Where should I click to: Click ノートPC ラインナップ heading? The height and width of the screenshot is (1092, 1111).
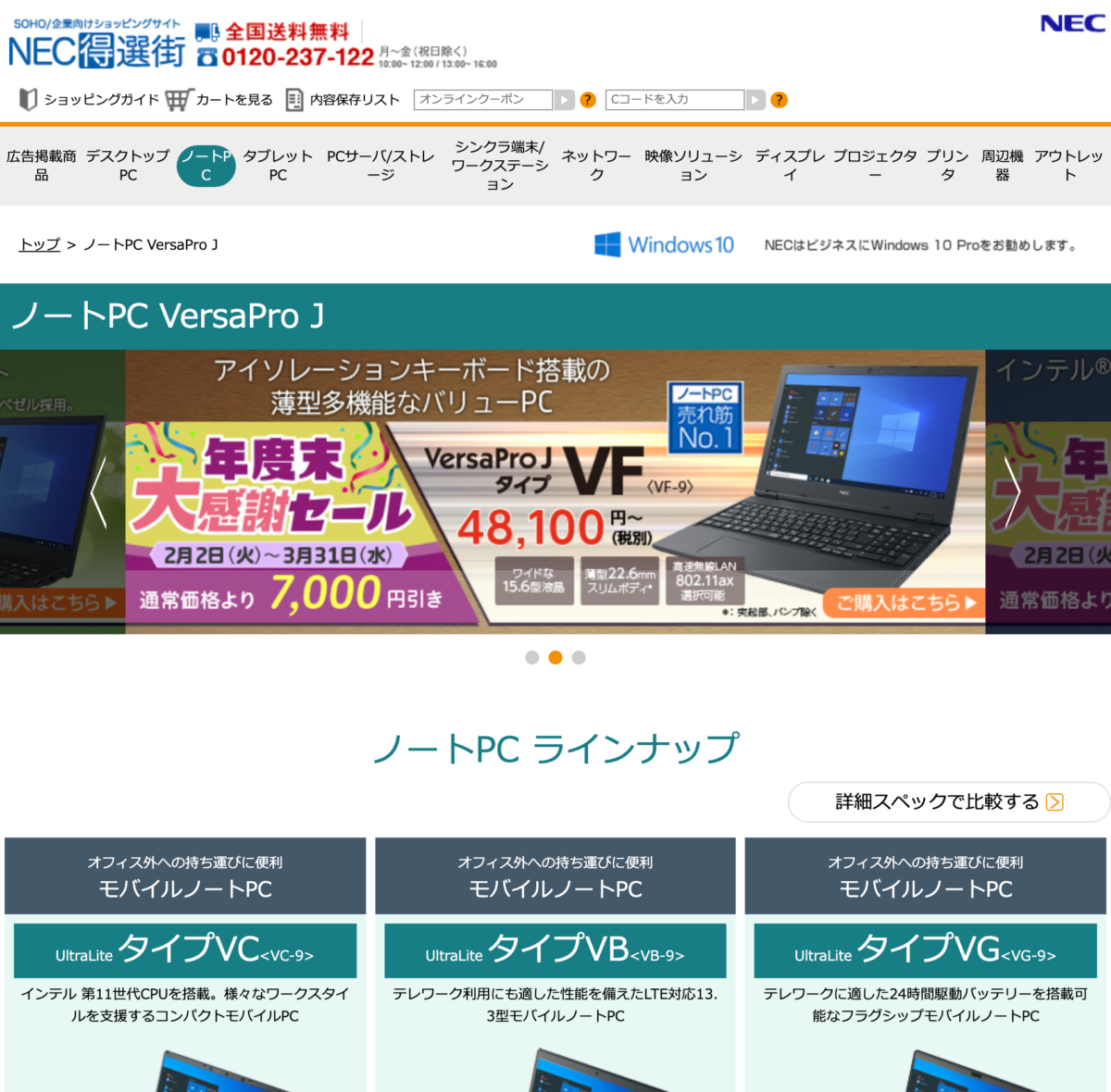(x=555, y=749)
